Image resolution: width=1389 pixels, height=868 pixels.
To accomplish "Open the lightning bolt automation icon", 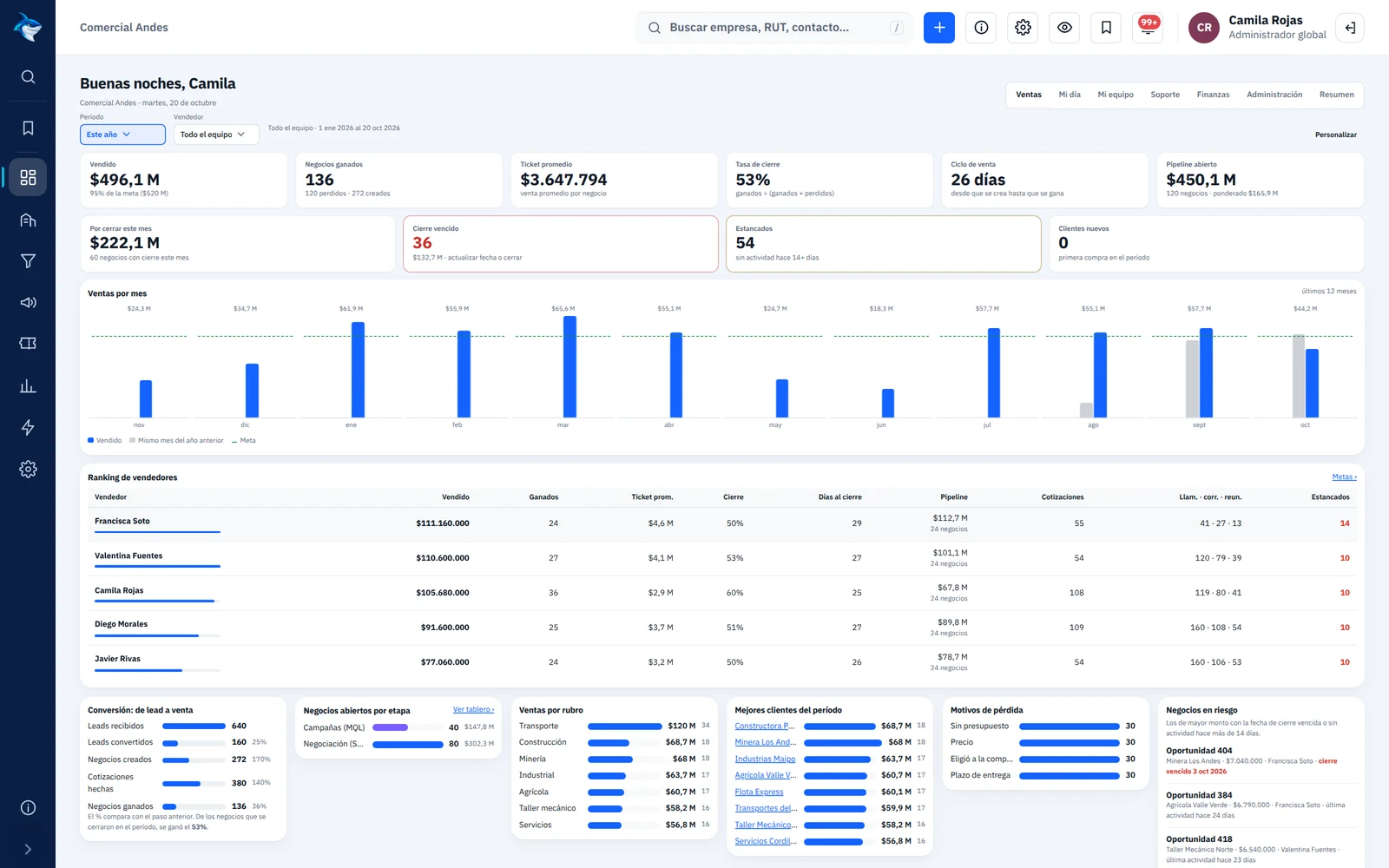I will (x=28, y=428).
